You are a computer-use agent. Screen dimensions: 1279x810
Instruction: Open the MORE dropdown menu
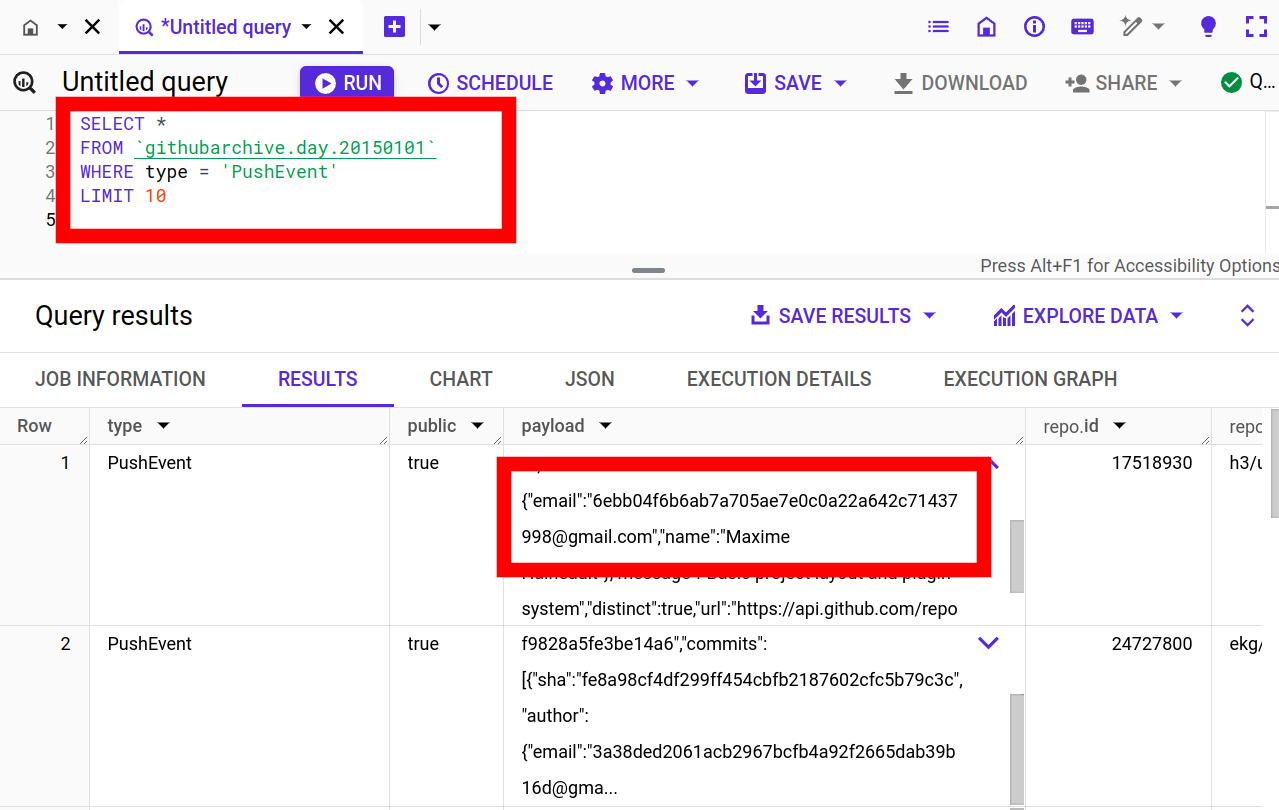tap(646, 83)
